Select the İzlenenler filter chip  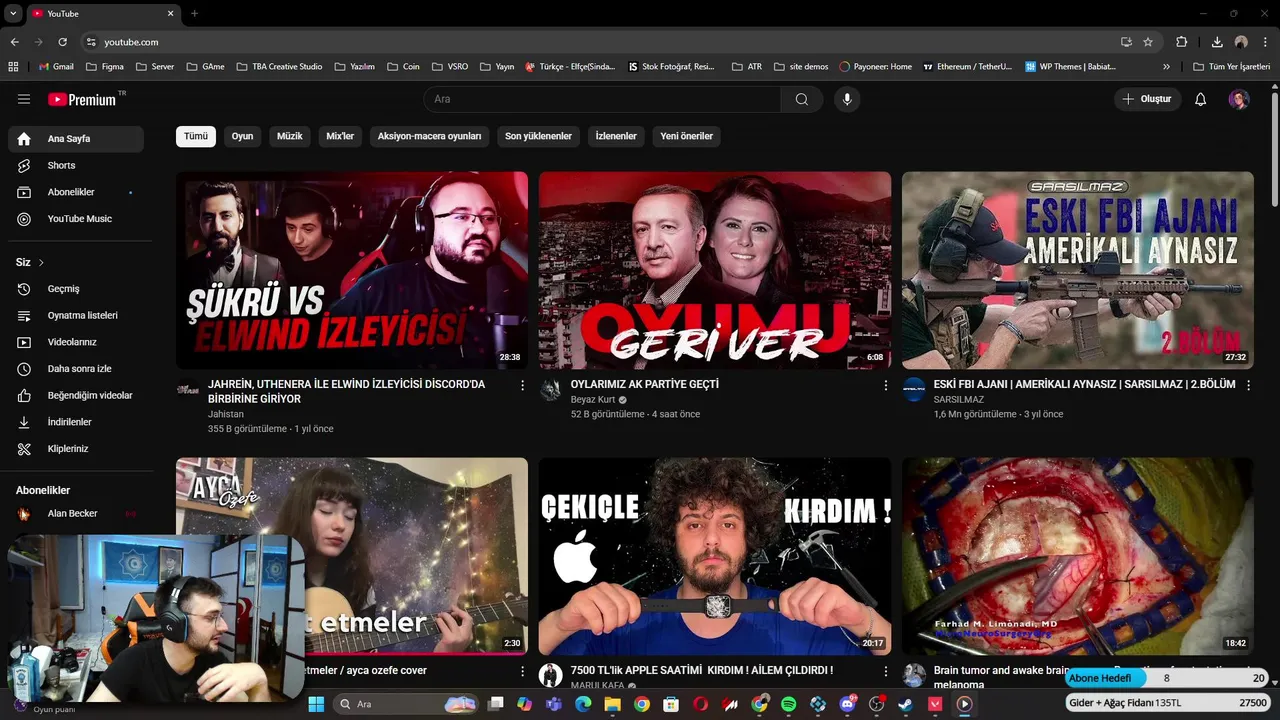(x=616, y=136)
